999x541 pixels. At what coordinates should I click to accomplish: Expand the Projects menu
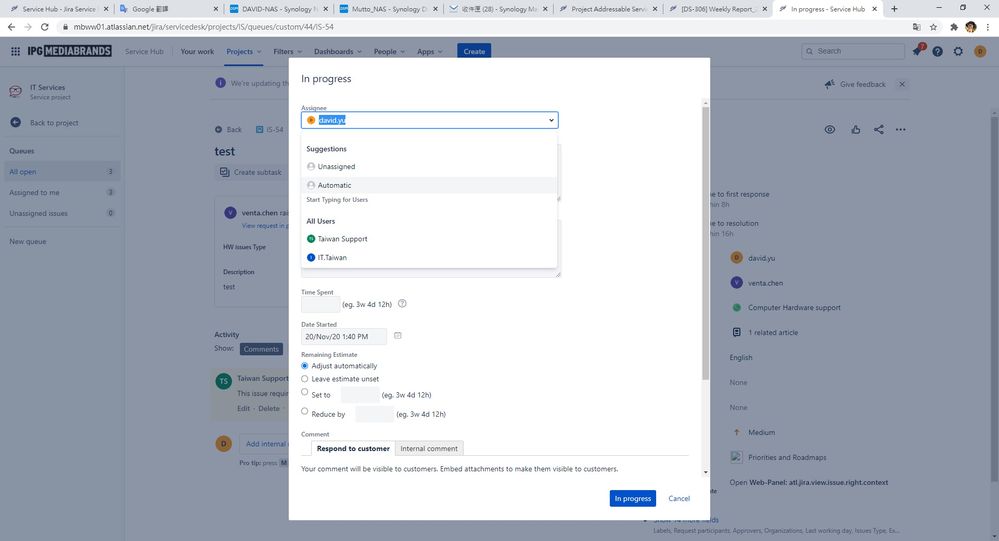click(244, 52)
